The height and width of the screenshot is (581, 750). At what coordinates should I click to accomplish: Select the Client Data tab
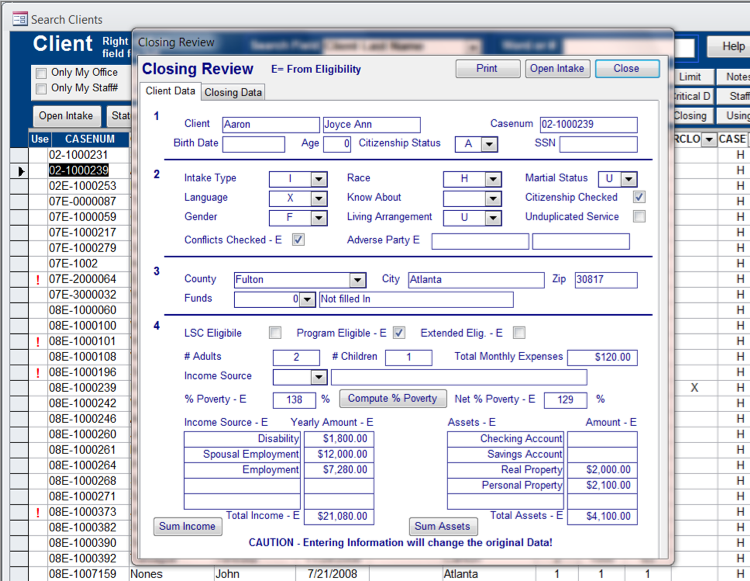point(170,91)
